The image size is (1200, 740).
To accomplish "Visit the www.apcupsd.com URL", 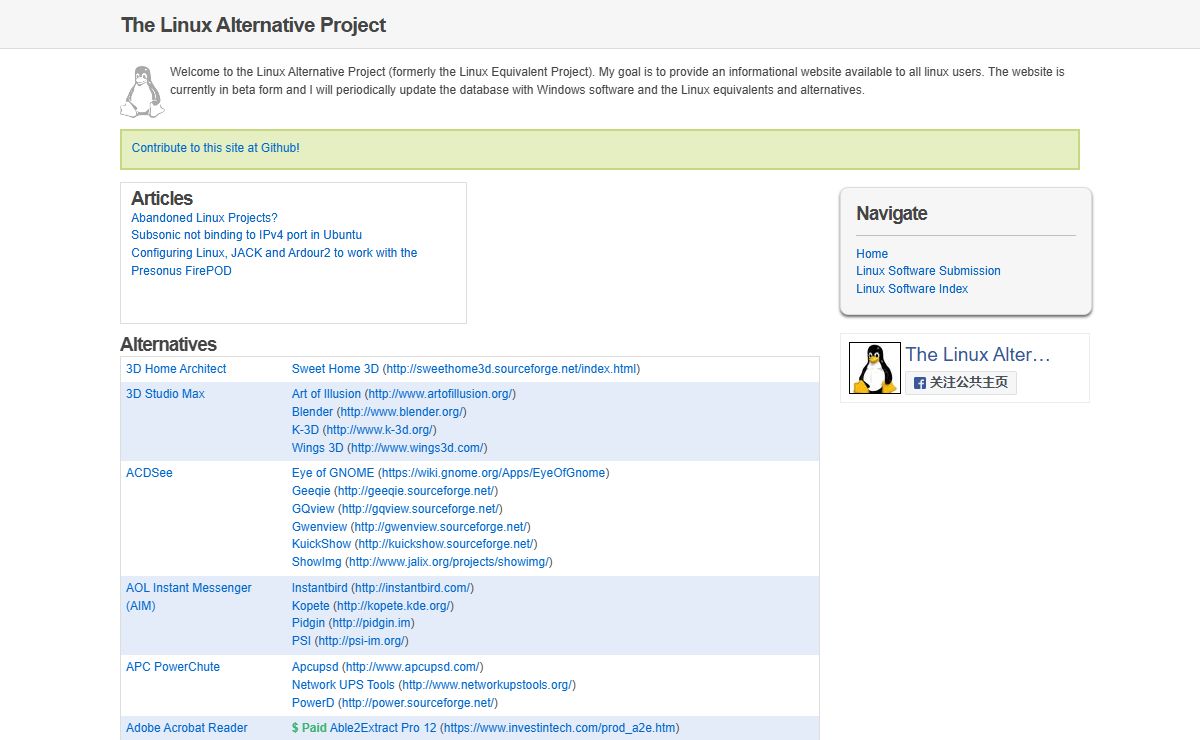I will point(412,667).
